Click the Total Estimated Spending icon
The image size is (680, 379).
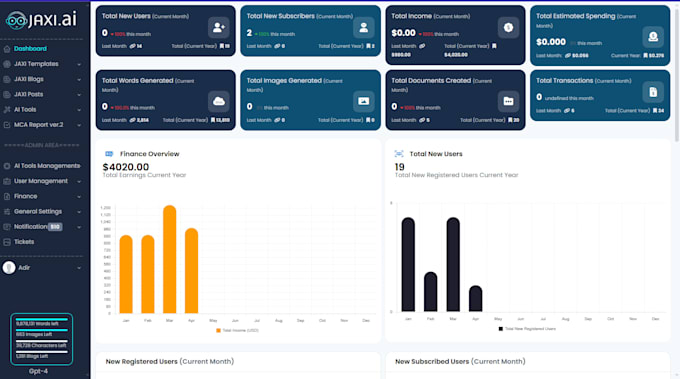pyautogui.click(x=653, y=37)
